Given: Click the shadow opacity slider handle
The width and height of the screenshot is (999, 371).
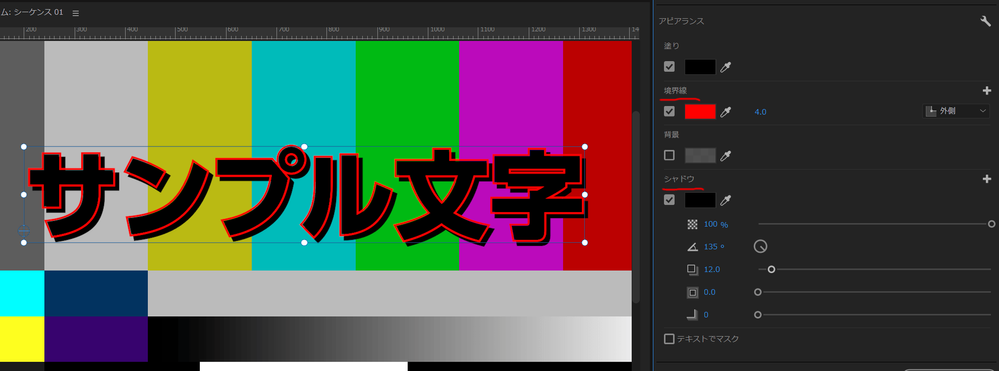Looking at the screenshot, I should [991, 224].
